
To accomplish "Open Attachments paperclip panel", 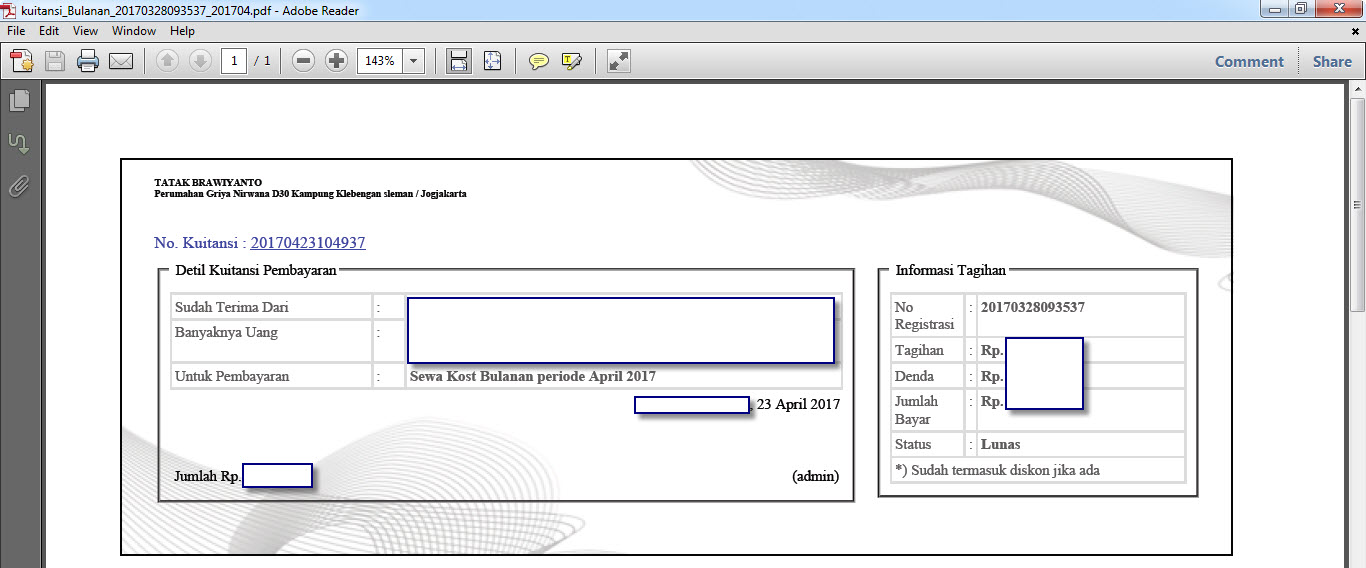I will (19, 186).
